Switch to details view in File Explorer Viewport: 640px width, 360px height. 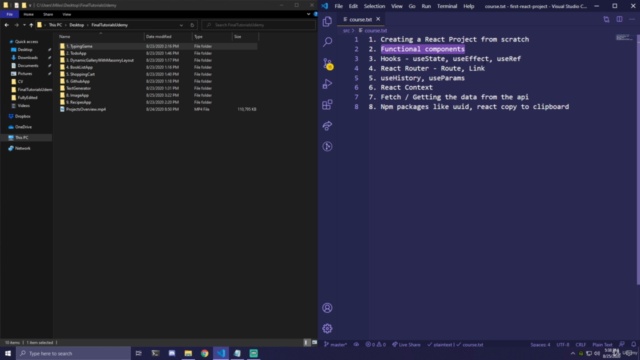click(x=307, y=342)
